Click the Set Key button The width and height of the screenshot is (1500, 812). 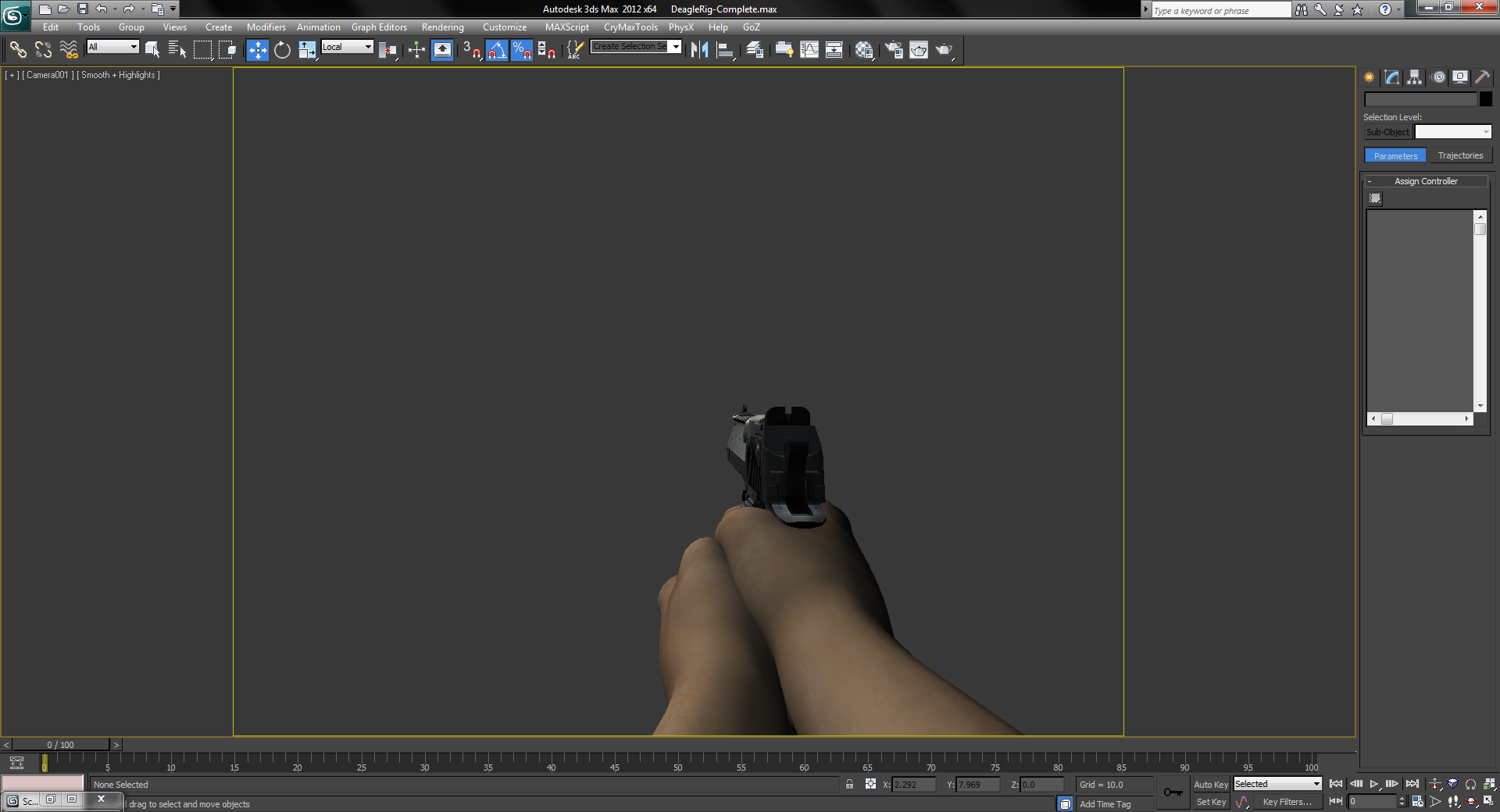coord(1211,802)
